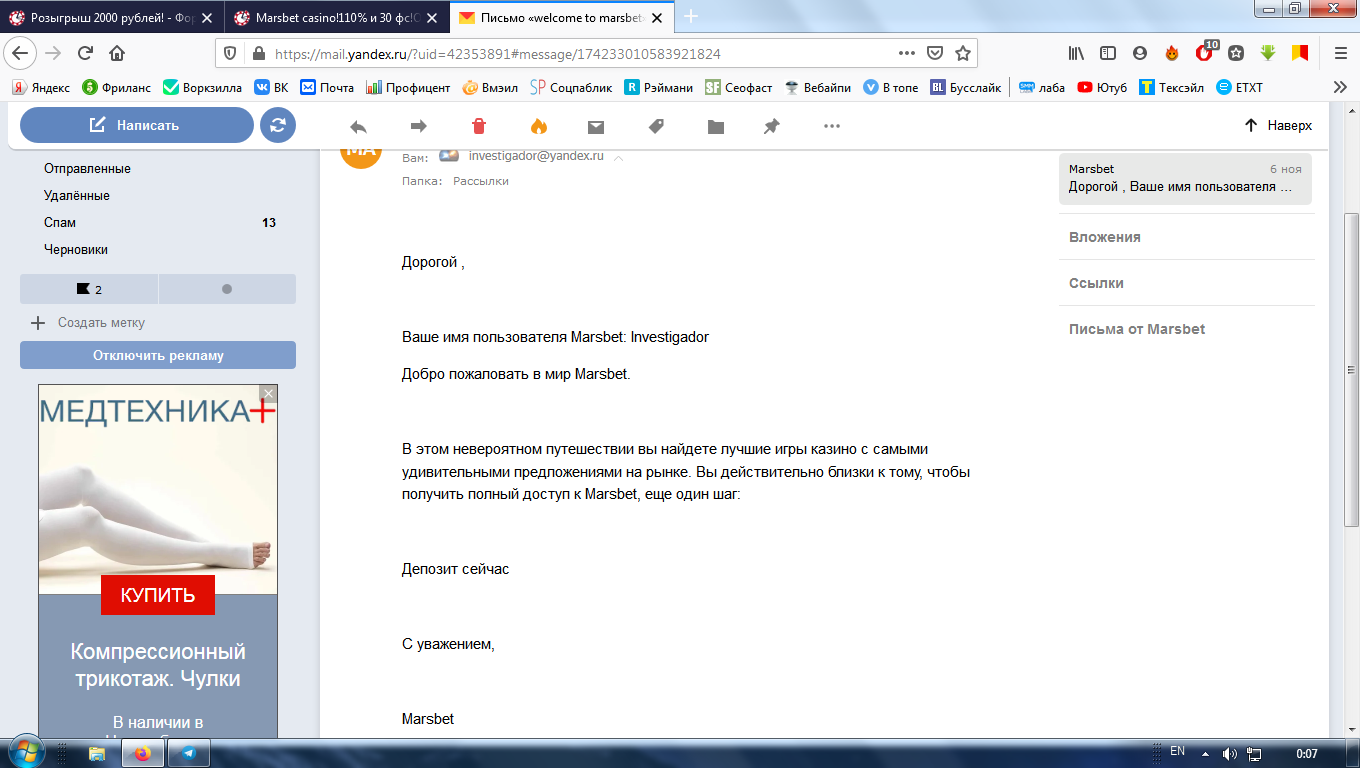Mark the message as spam with the flame icon
Image resolution: width=1360 pixels, height=768 pixels.
[538, 126]
